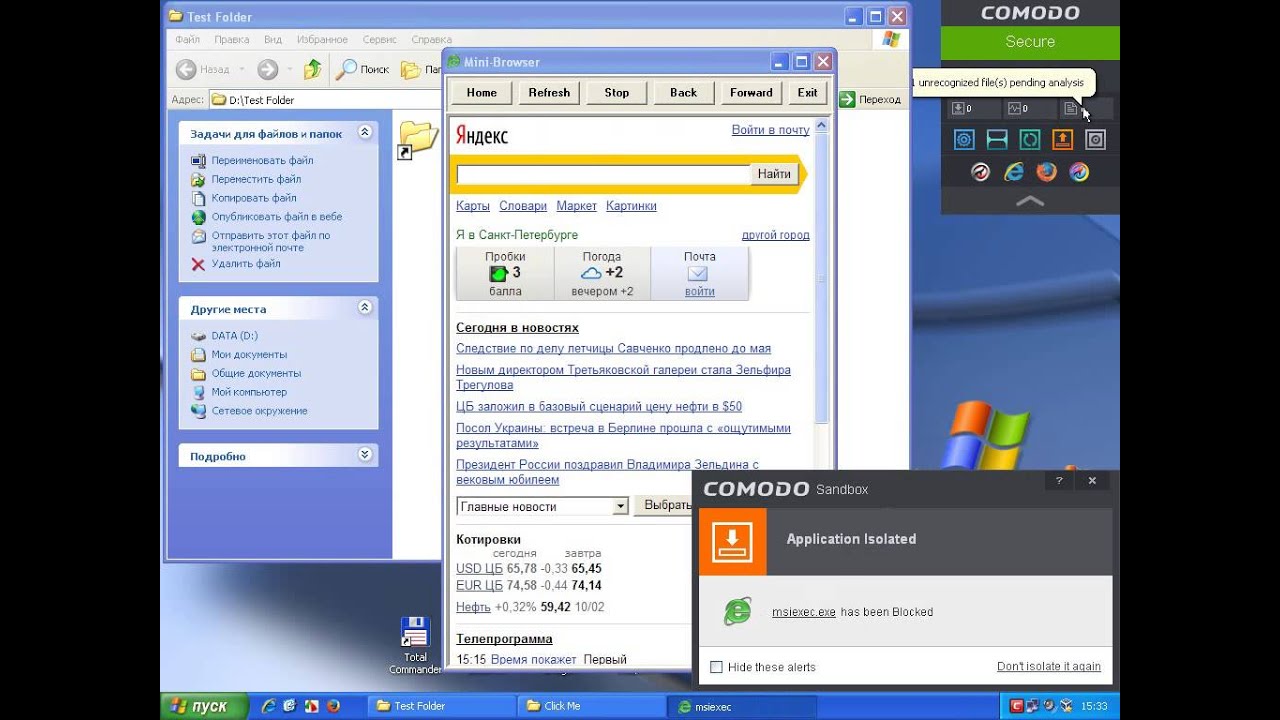
Task: Click the orange Application Isolated sandbox icon
Action: (732, 541)
